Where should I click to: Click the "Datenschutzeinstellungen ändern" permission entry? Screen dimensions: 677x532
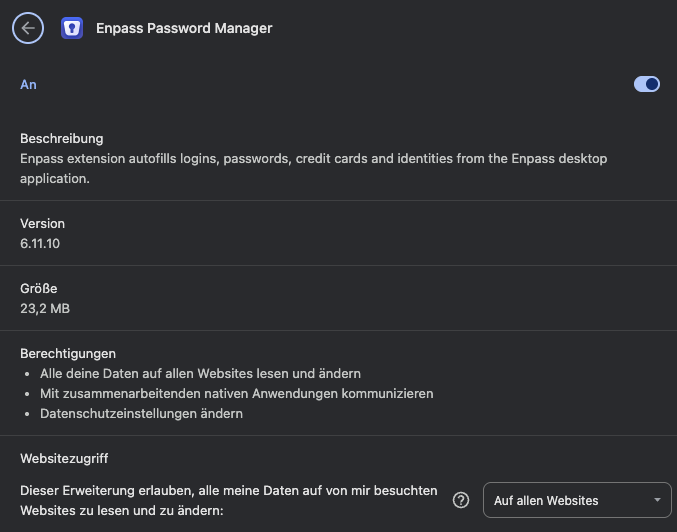click(x=141, y=413)
